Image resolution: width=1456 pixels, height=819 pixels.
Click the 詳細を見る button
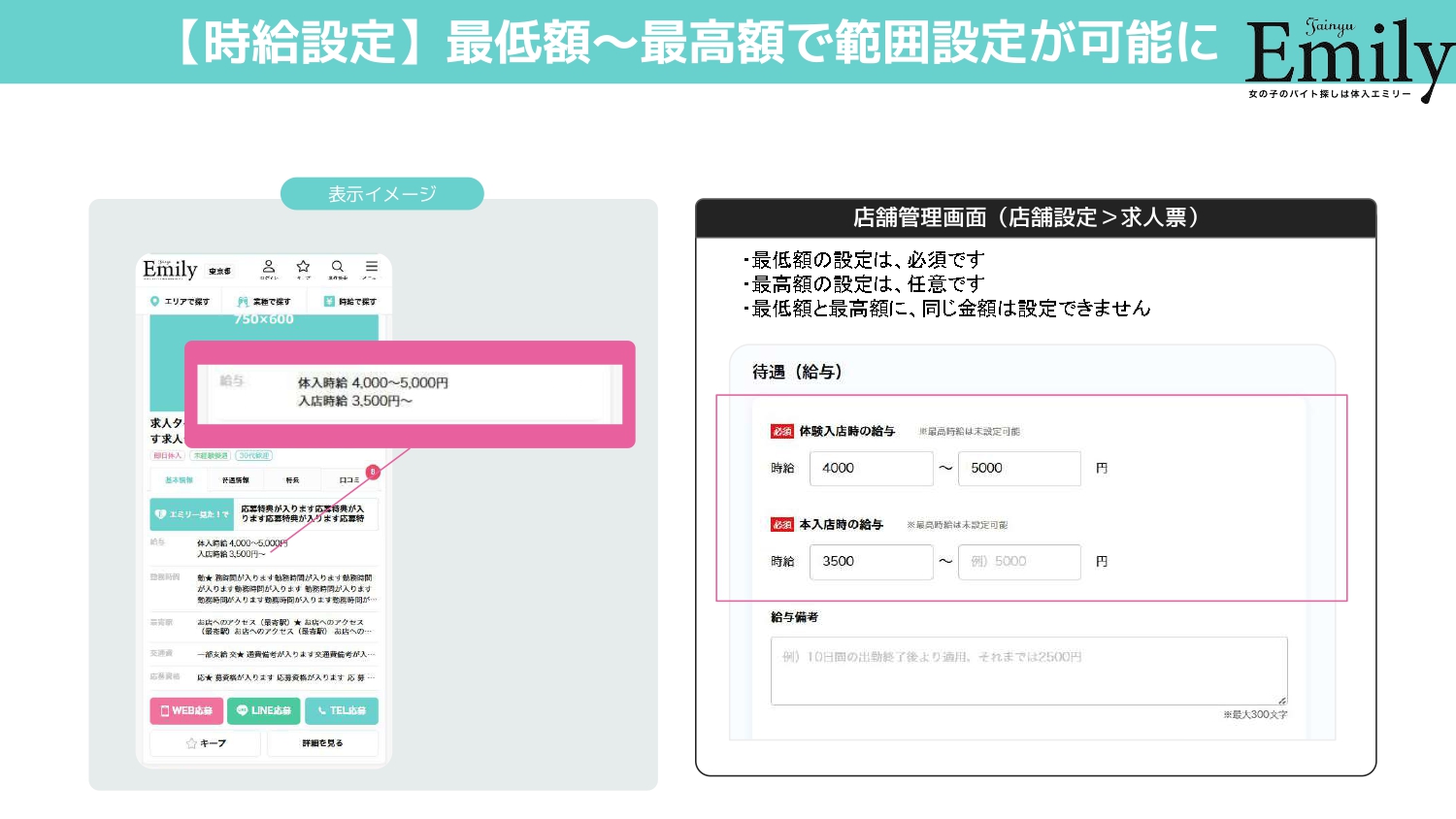[322, 743]
